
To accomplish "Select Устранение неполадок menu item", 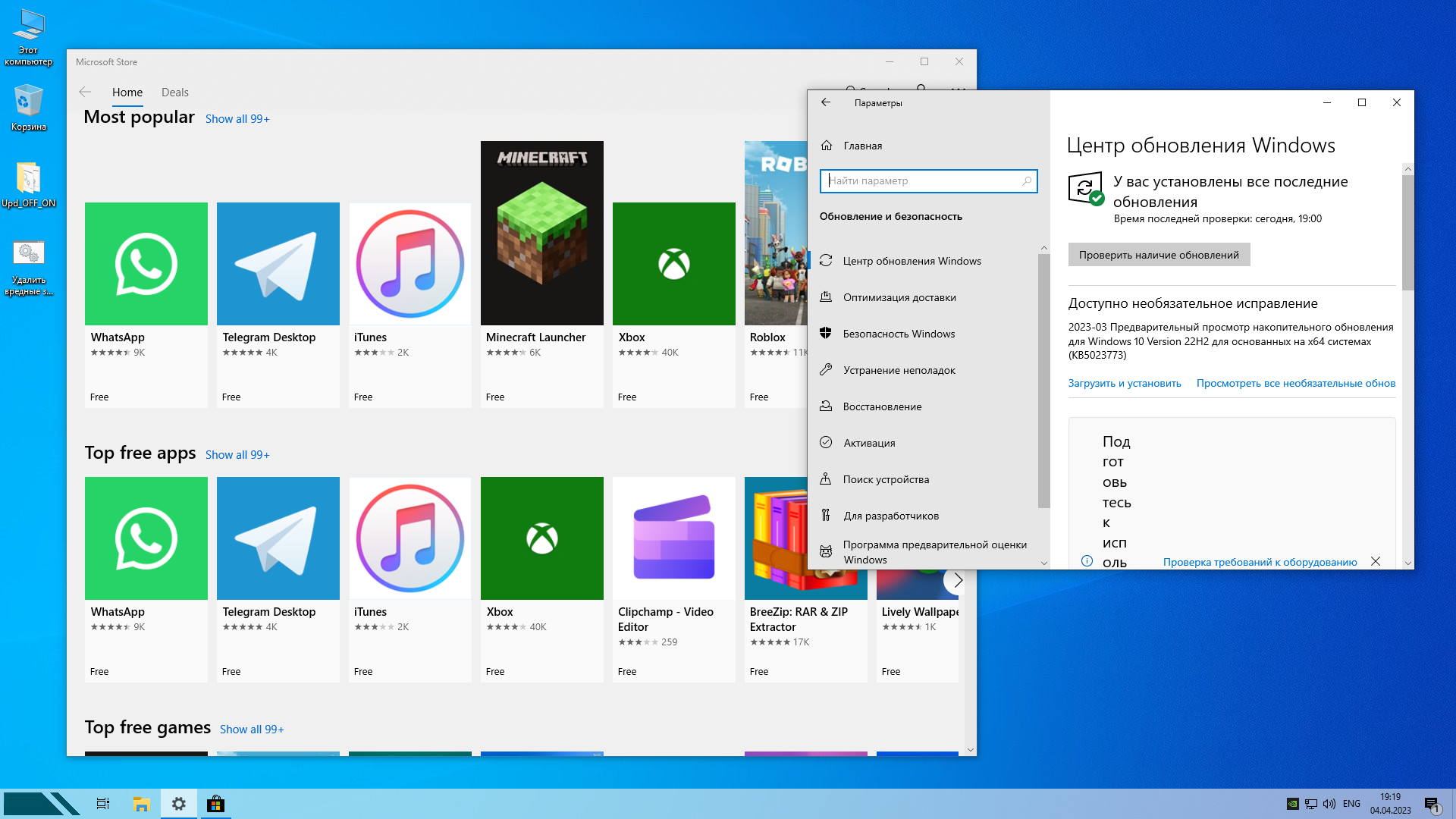I will [x=899, y=370].
